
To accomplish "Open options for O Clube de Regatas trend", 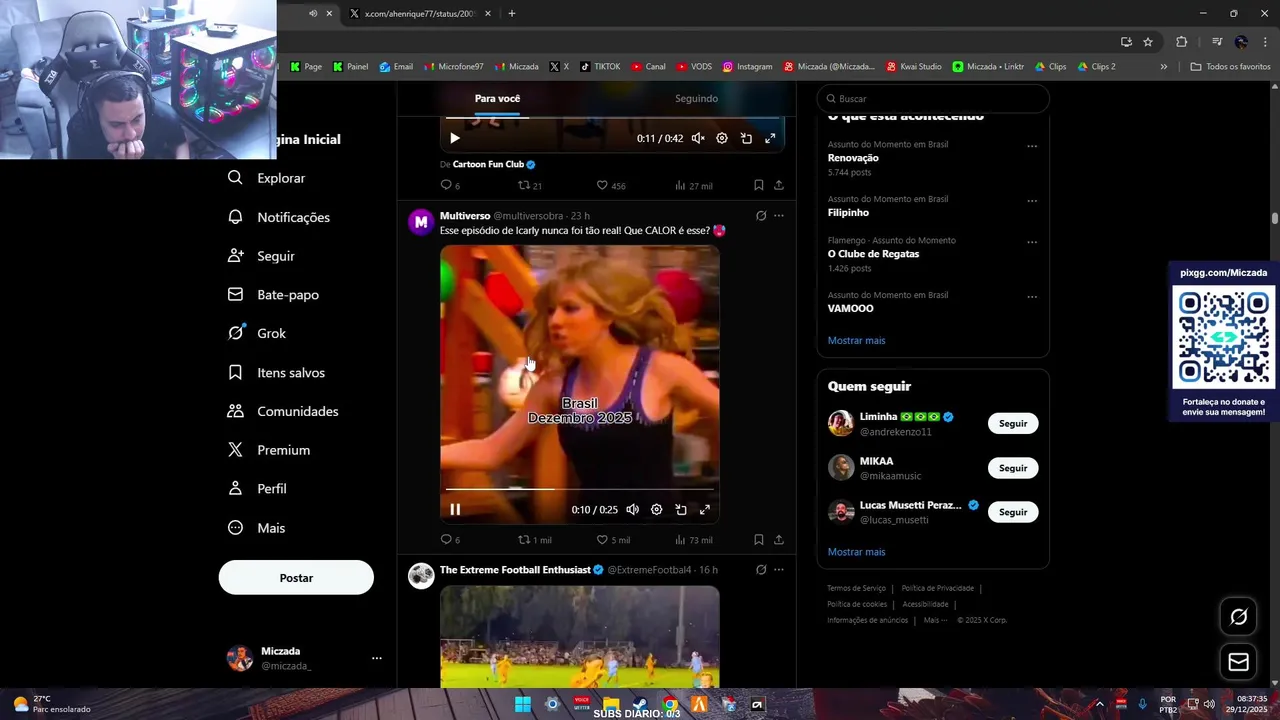I will (x=1032, y=242).
